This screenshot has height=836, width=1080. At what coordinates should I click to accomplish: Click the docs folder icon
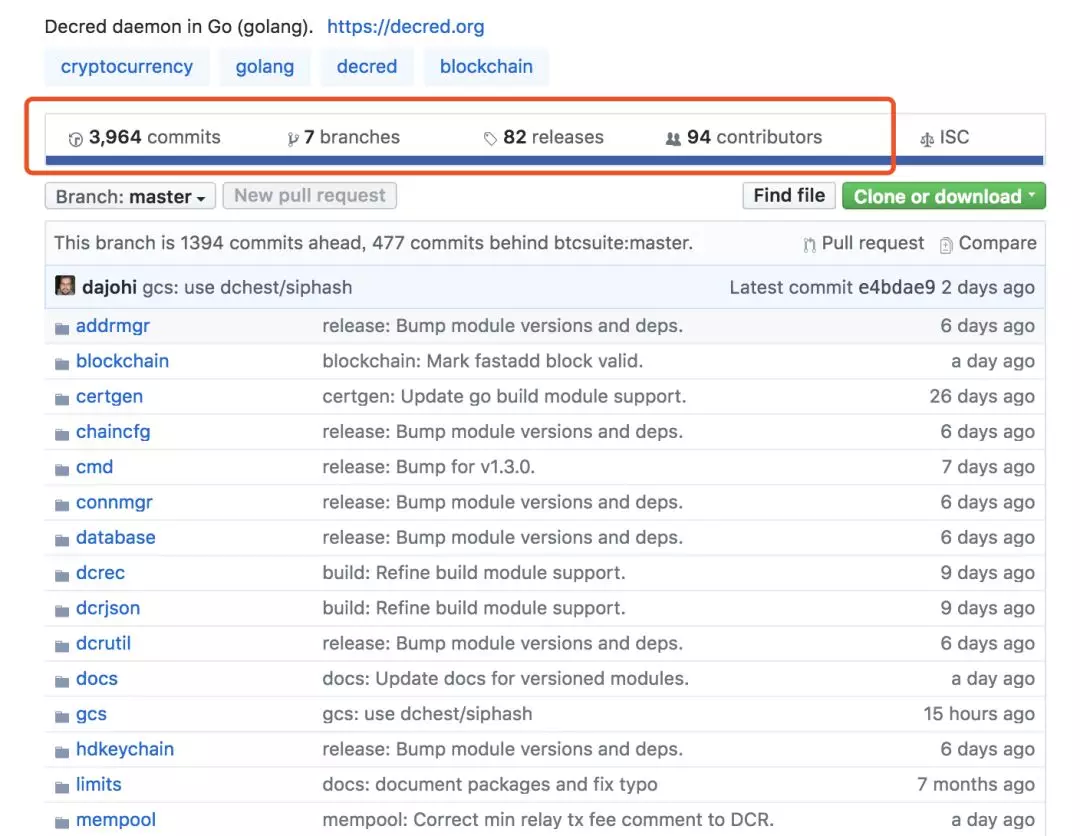pyautogui.click(x=62, y=680)
